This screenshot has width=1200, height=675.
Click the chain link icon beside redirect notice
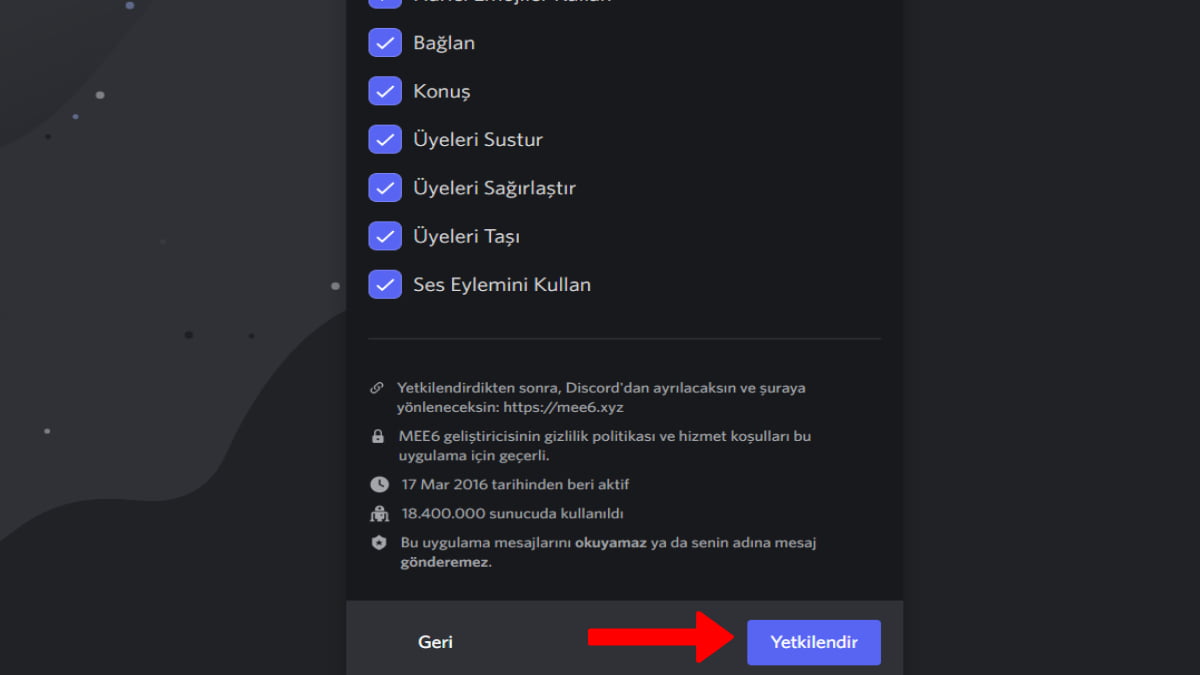point(377,388)
